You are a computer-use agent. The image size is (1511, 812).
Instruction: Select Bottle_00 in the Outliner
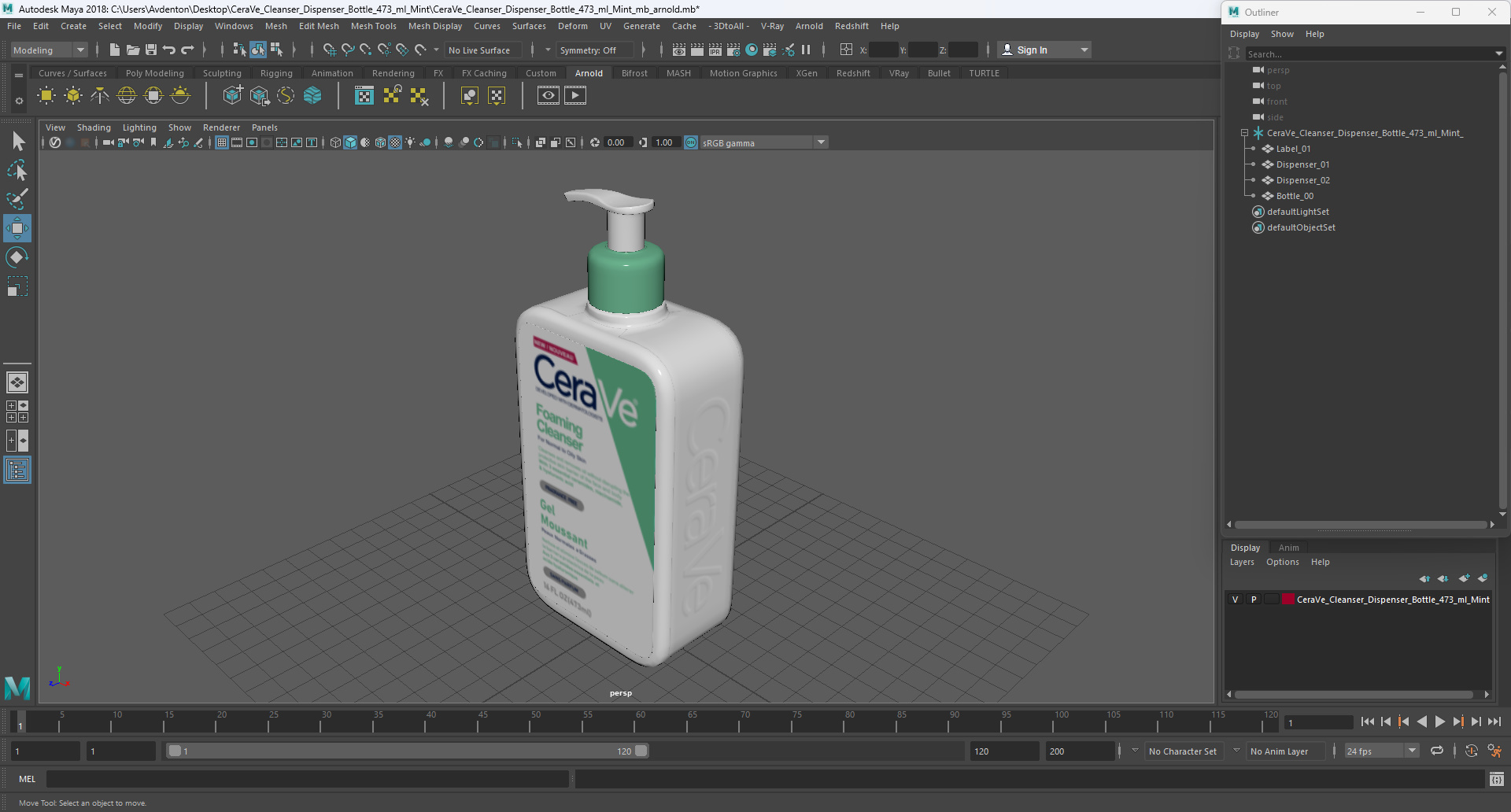click(x=1295, y=196)
